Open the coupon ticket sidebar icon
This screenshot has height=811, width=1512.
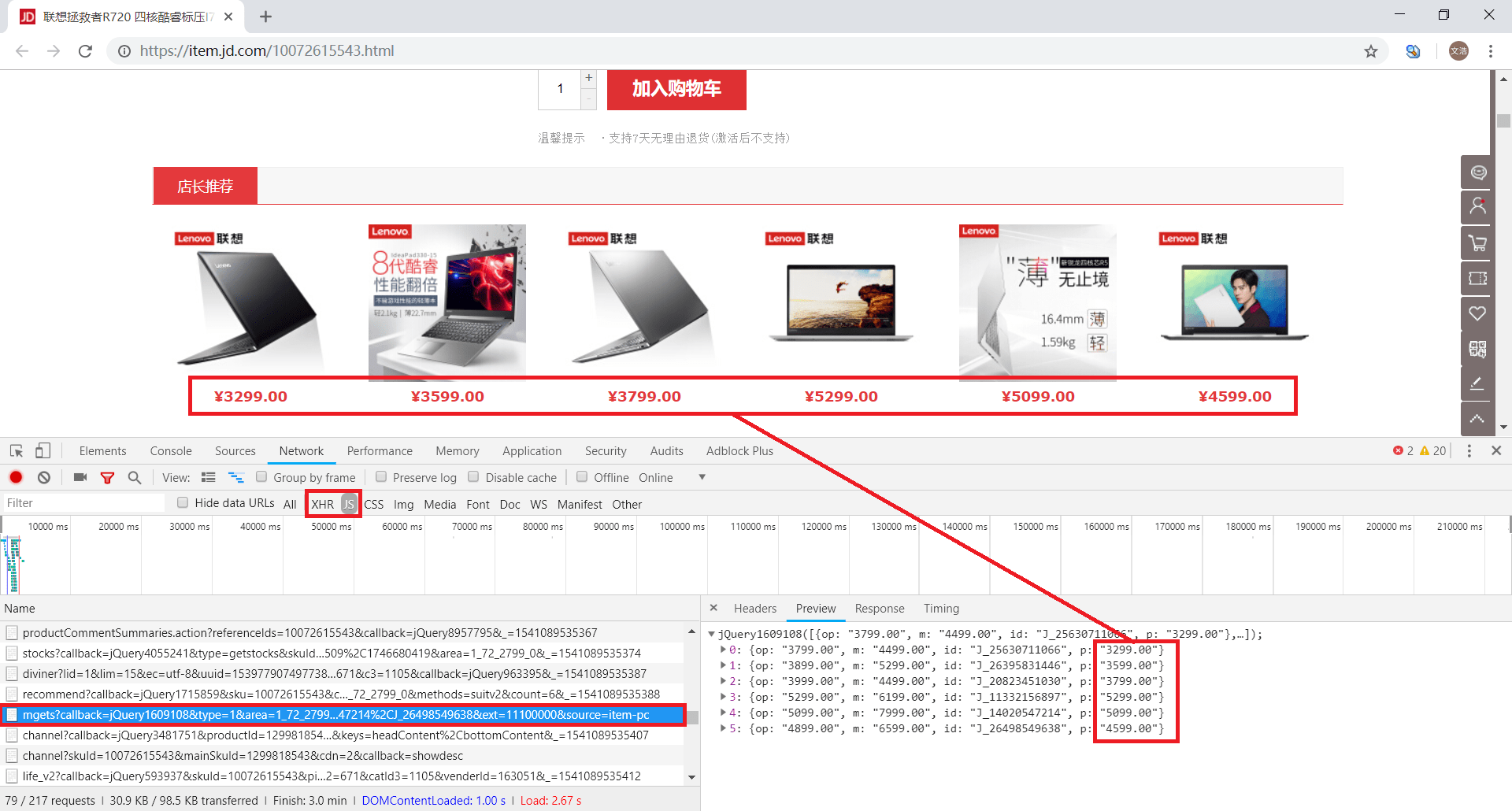(x=1477, y=279)
